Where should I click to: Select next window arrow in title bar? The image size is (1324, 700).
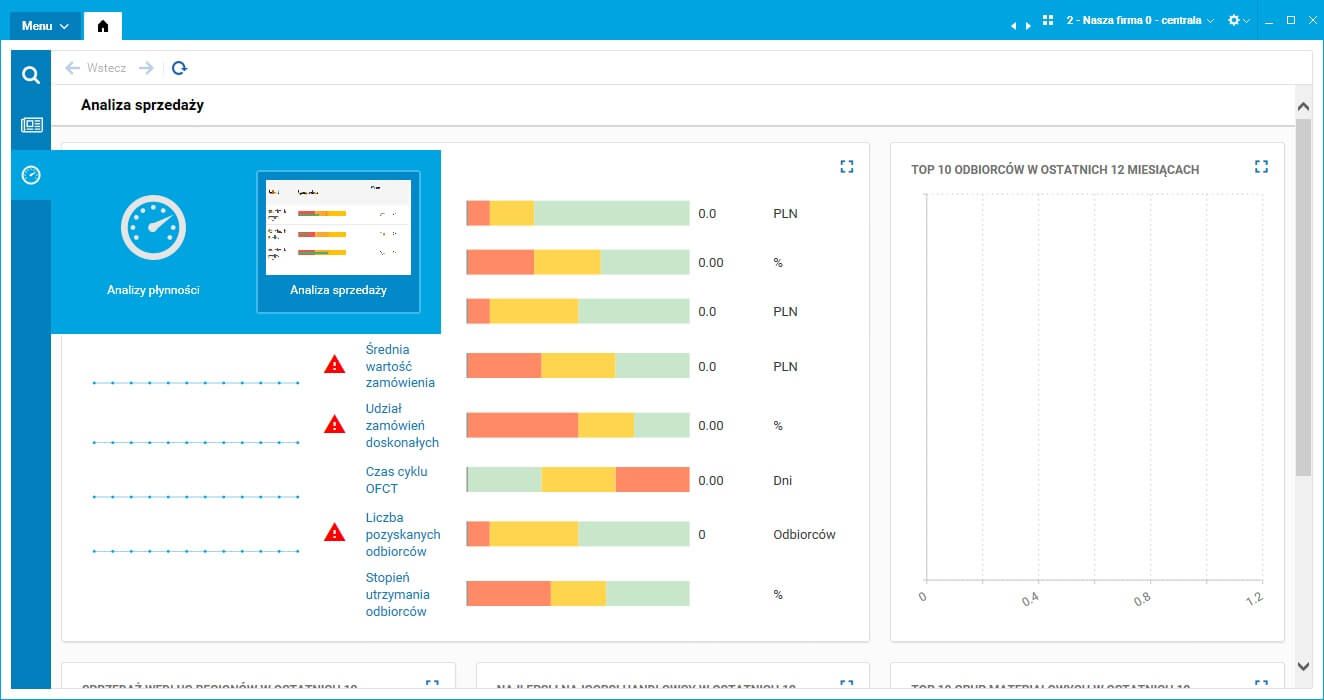click(x=1027, y=26)
